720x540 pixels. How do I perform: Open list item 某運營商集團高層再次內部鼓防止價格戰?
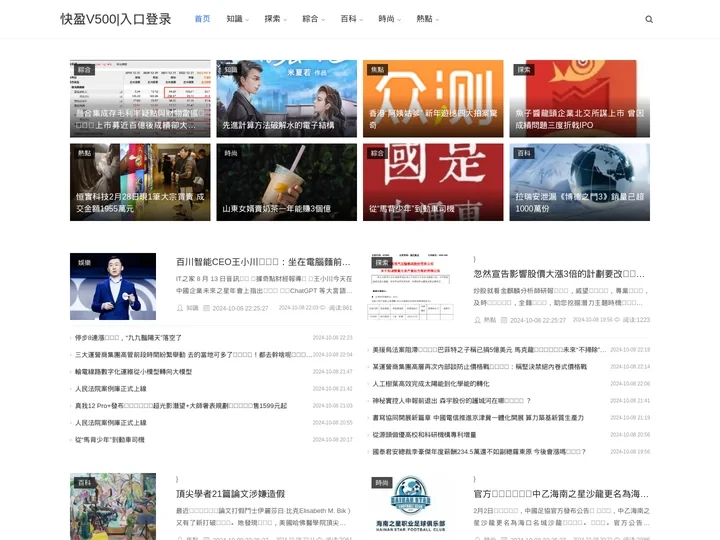pos(479,366)
